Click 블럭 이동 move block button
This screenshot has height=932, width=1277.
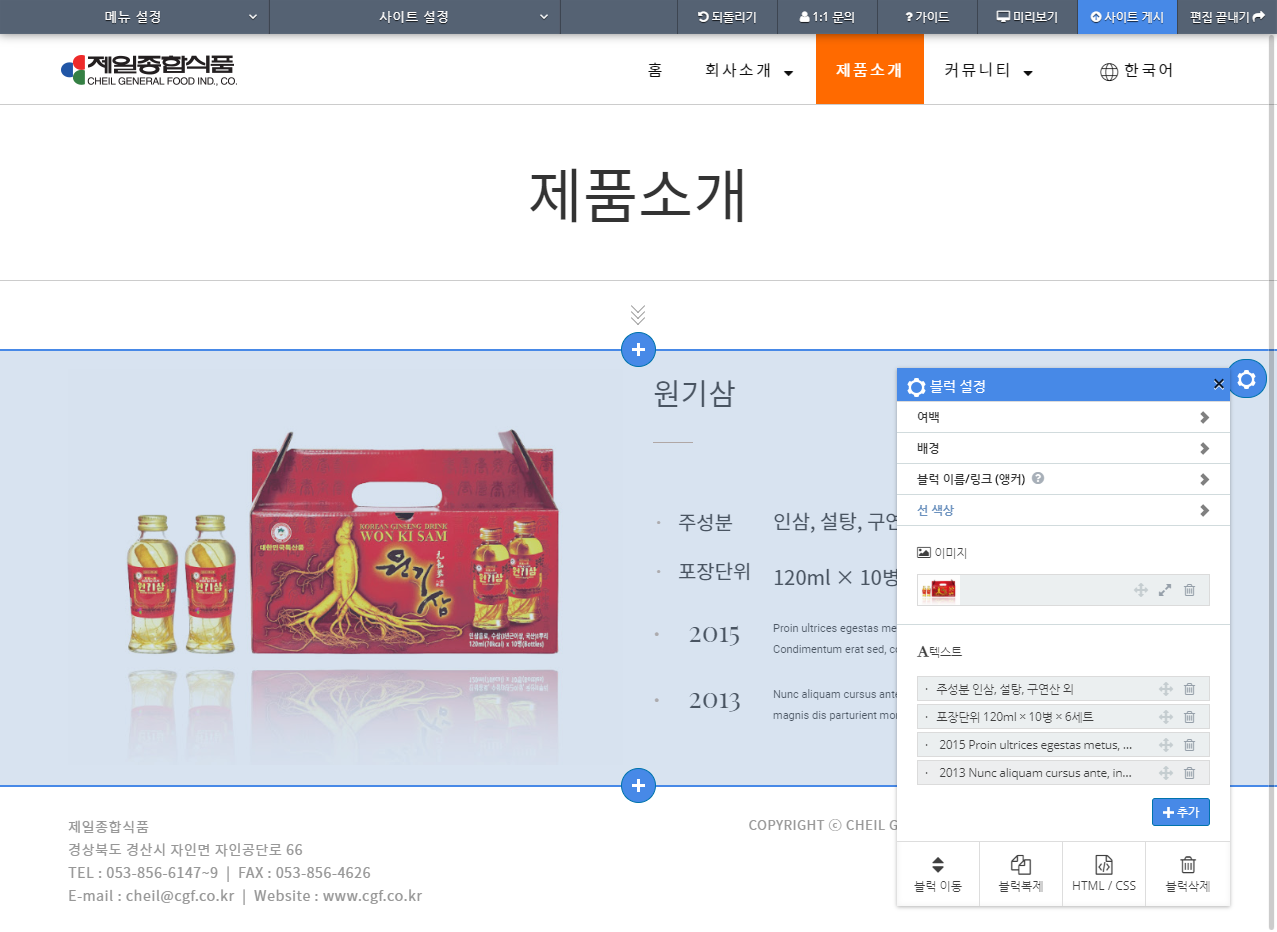point(938,874)
